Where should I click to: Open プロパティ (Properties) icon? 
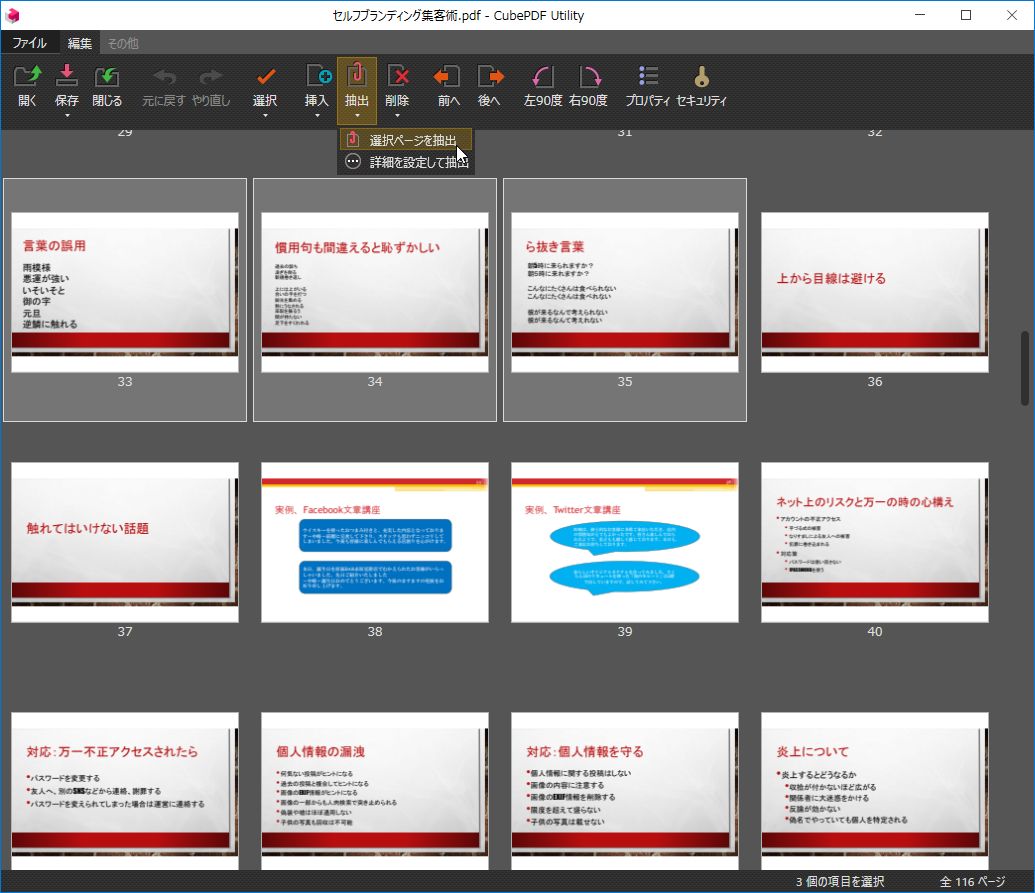648,77
